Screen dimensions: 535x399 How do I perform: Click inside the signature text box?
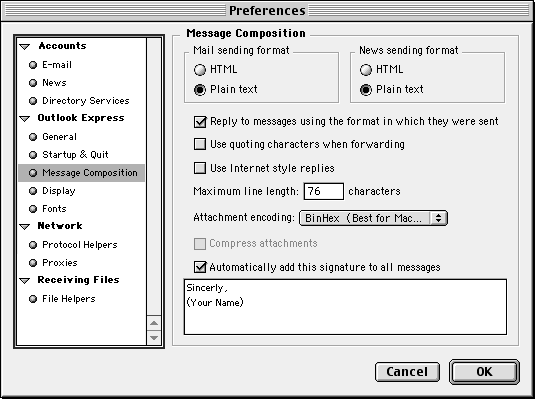point(345,307)
